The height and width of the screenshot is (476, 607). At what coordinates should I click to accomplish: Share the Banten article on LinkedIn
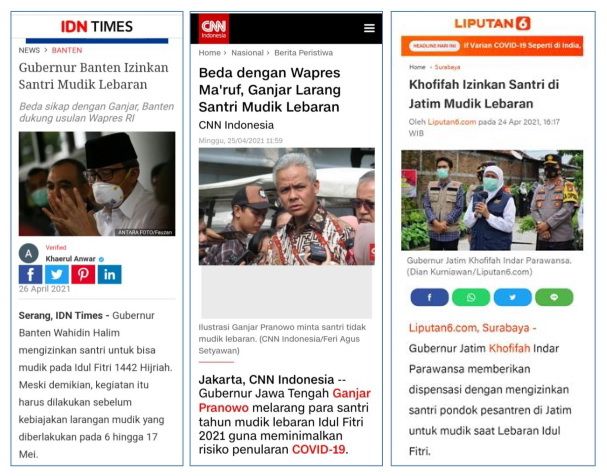point(110,274)
